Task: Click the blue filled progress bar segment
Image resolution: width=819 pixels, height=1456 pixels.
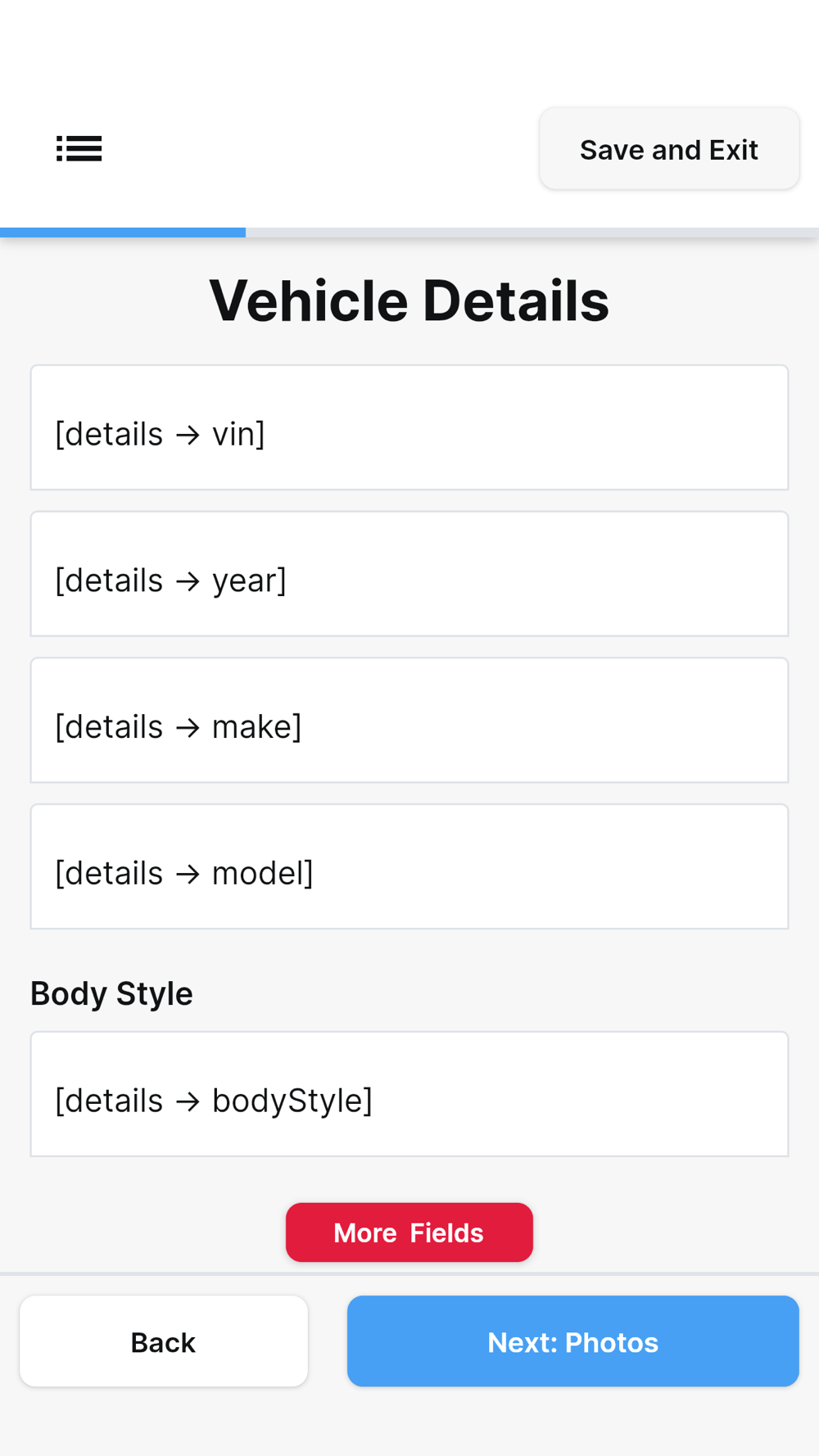Action: click(x=123, y=233)
